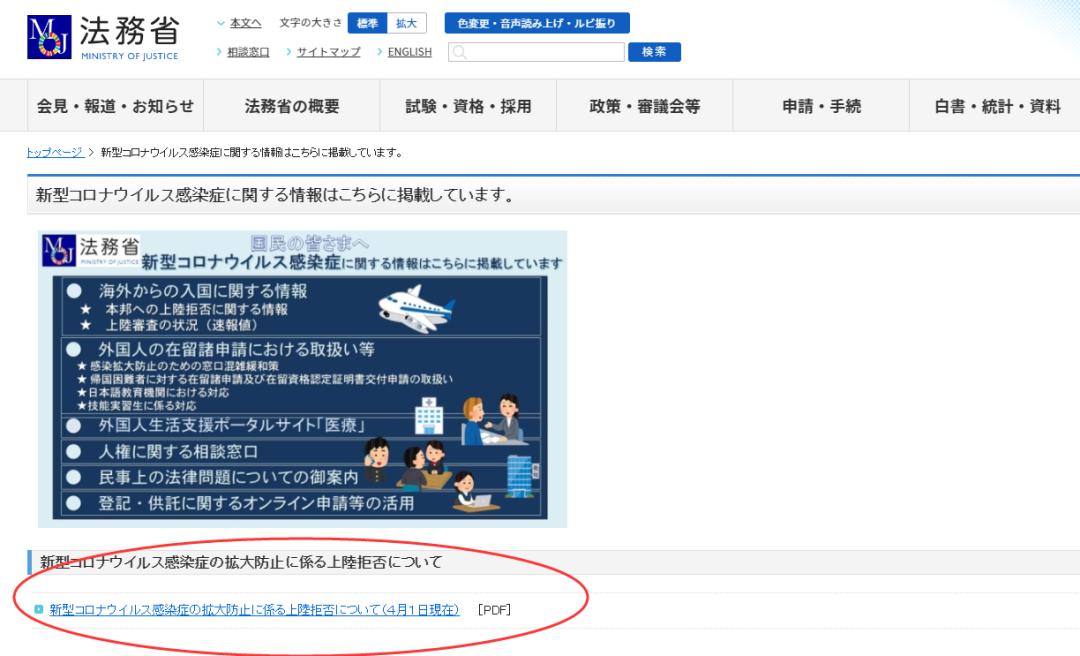Open 色変更・音声読み上げ・ルビ振り options

[537, 23]
